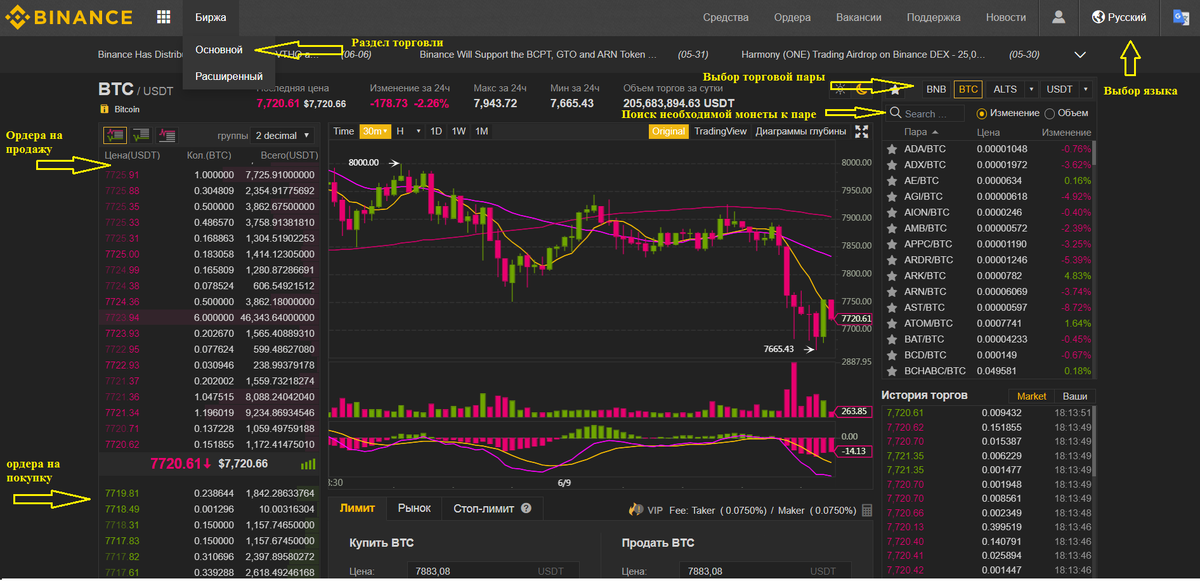Choose Расширенный in the Биржа menu
The image size is (1200, 581).
[229, 76]
